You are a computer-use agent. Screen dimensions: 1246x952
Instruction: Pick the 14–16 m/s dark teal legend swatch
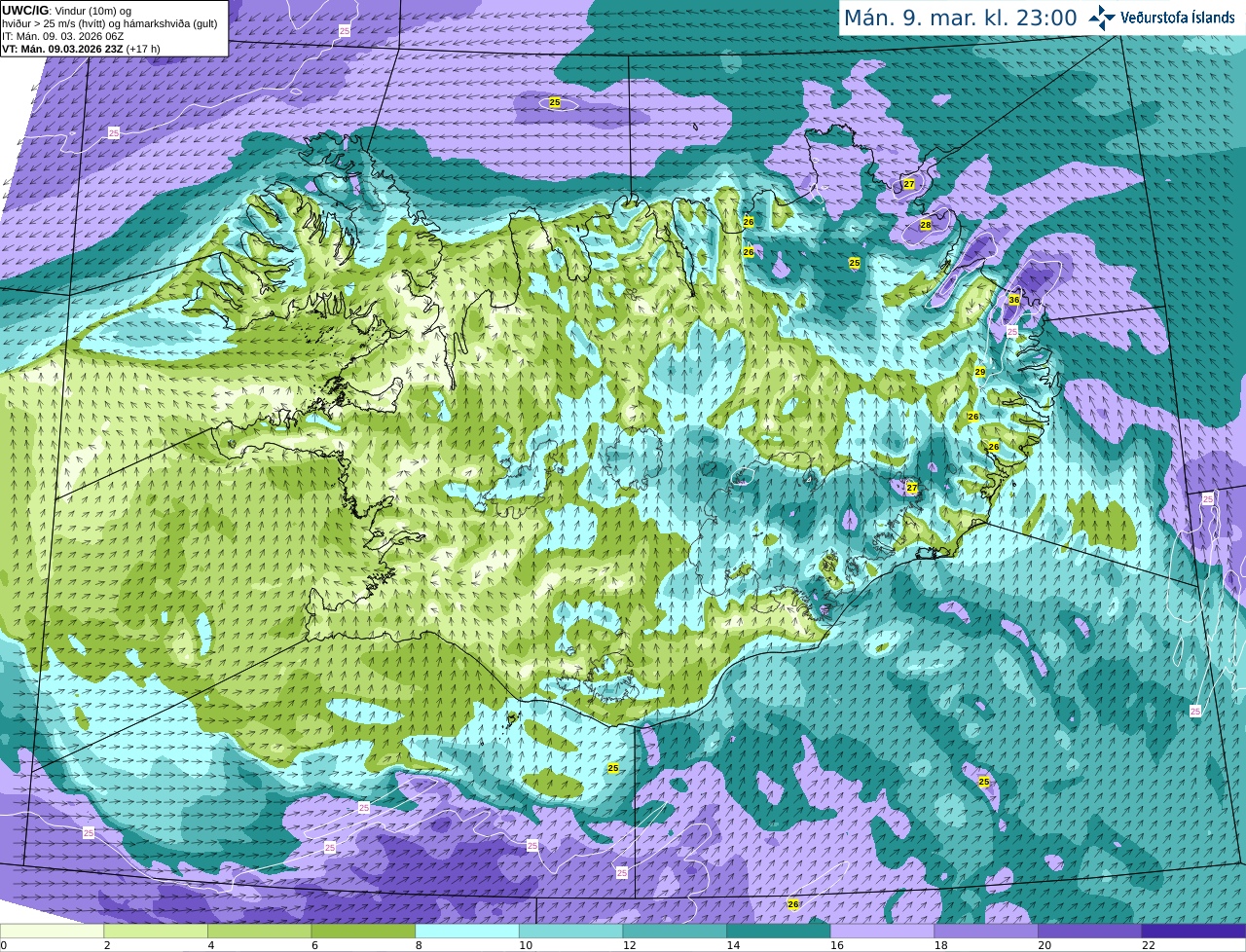[779, 931]
